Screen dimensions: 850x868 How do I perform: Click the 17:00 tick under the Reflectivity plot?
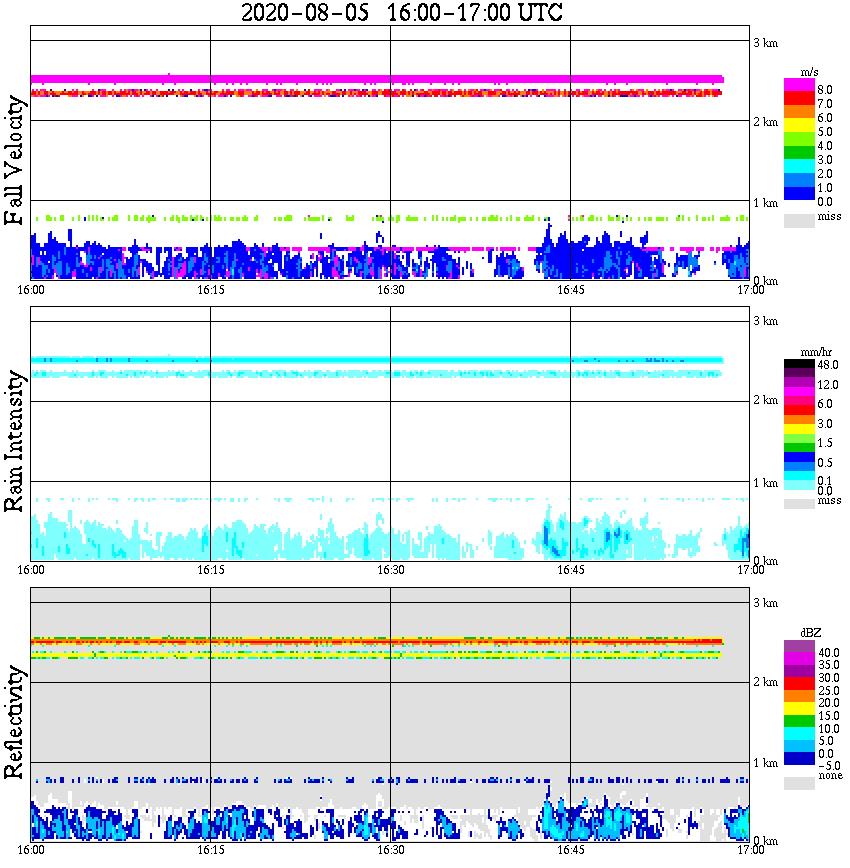[750, 849]
